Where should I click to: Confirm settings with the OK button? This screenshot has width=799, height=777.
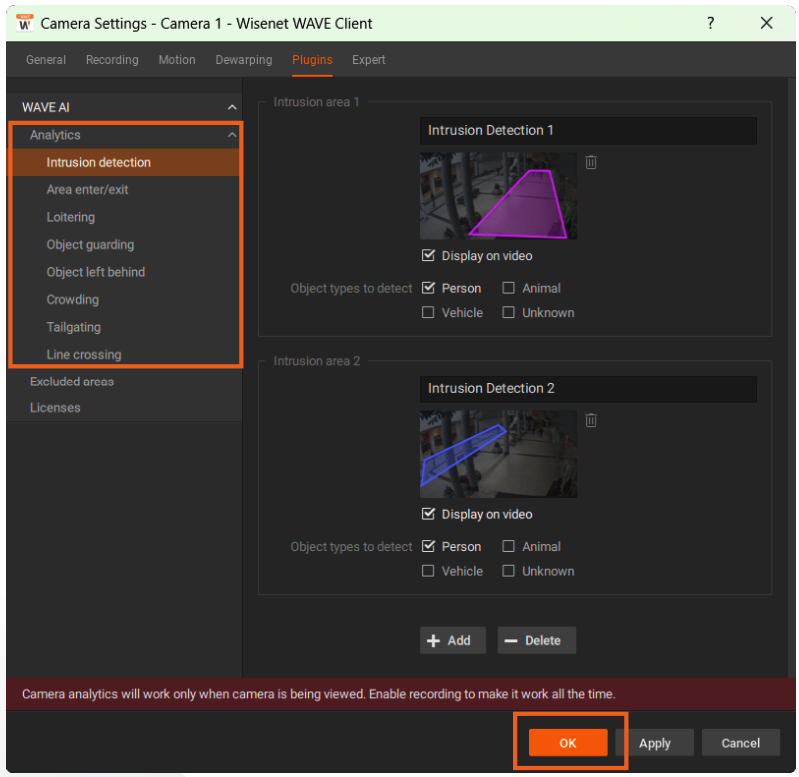(568, 743)
